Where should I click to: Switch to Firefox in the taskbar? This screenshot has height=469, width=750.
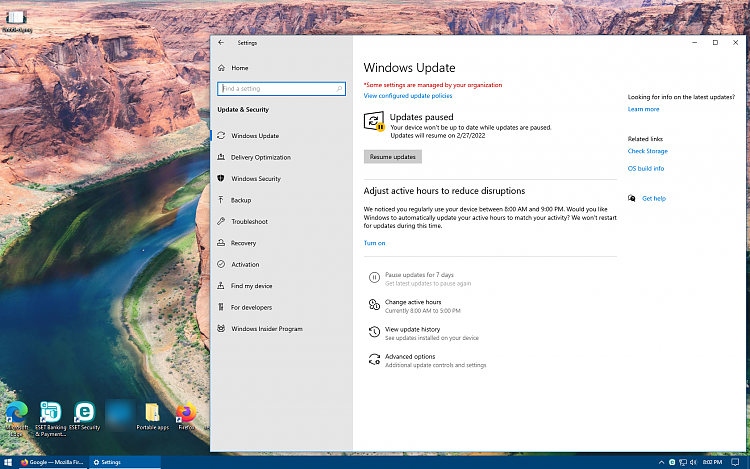pos(52,462)
